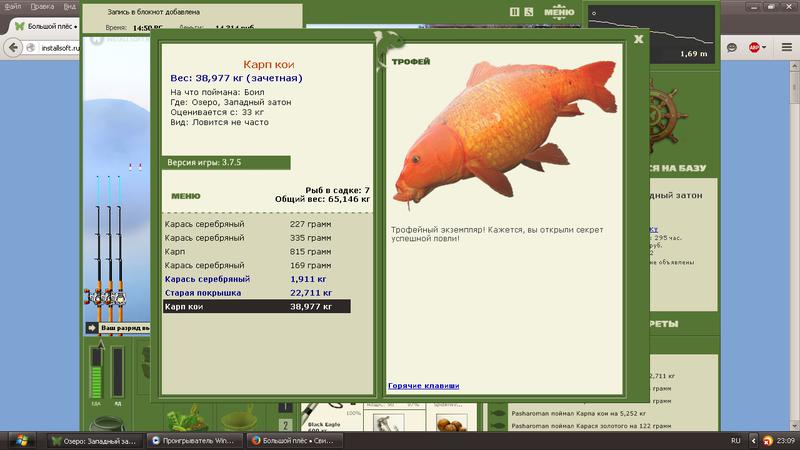
Task: Open the top МЕНЮ game menu
Action: coord(559,12)
